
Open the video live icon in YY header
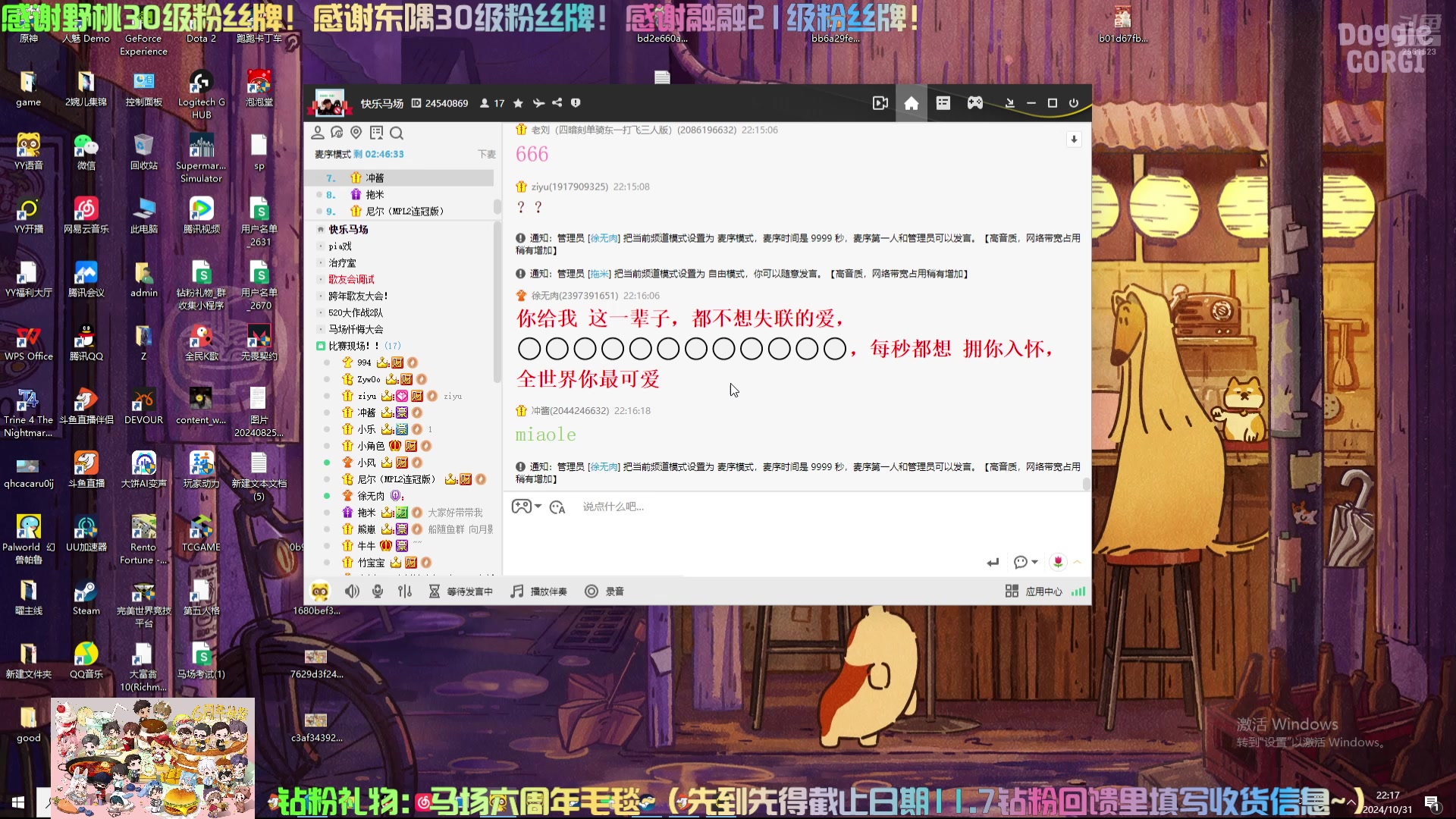(x=880, y=103)
